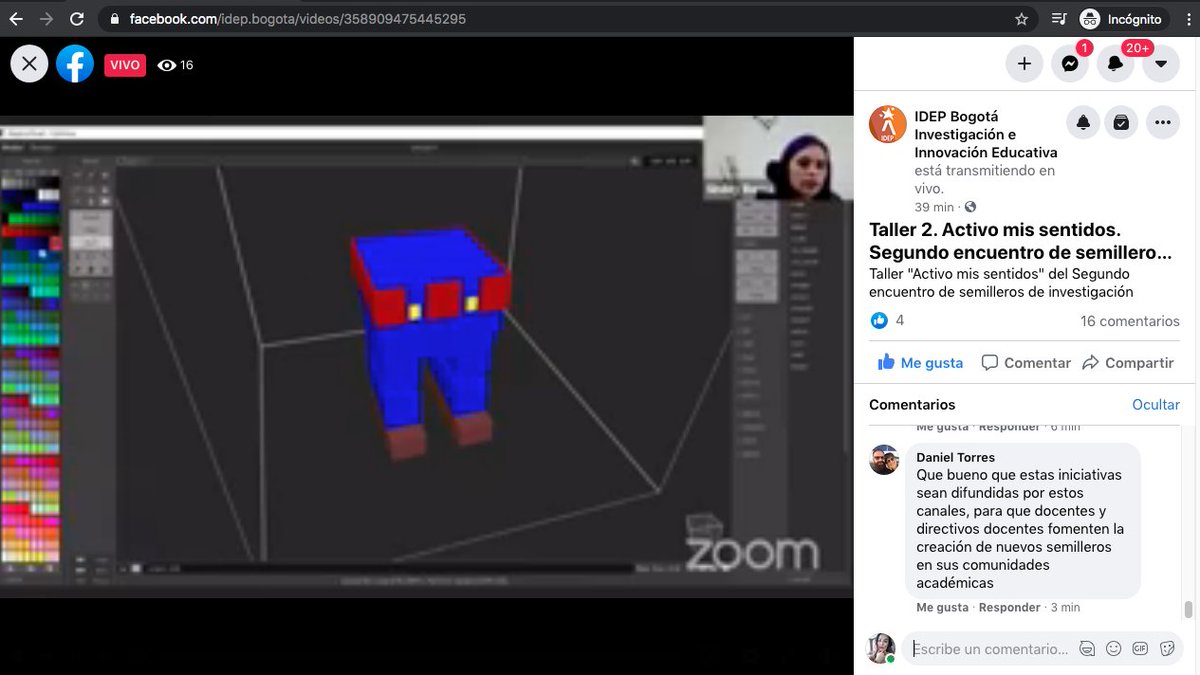Click the Incógnito profile indicator

click(1121, 19)
